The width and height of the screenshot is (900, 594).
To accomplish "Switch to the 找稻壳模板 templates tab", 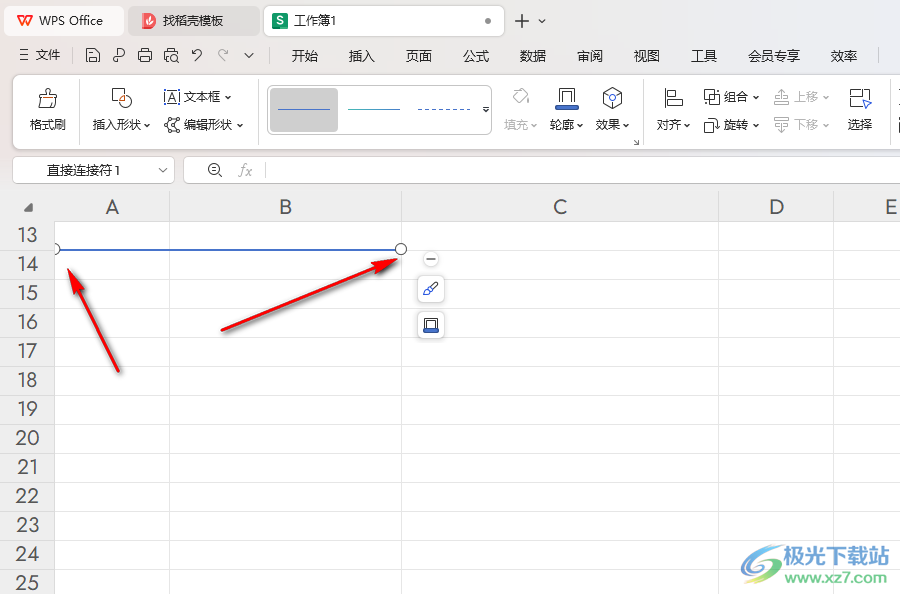I will [193, 21].
